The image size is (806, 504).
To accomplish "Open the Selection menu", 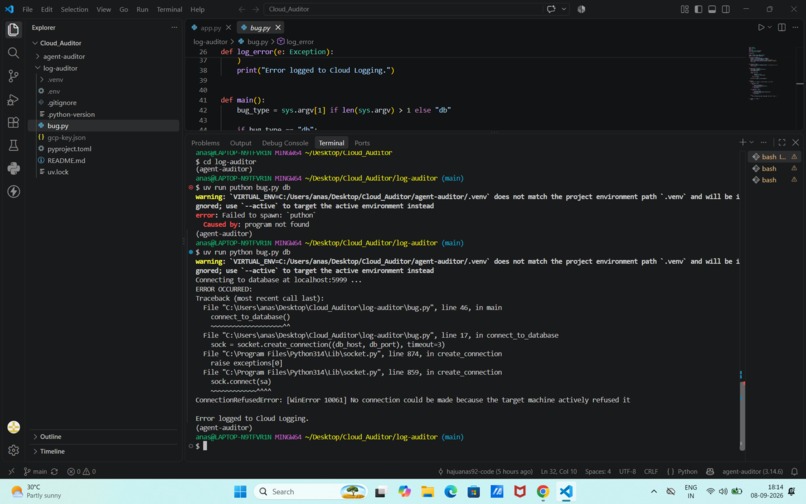I will pos(74,9).
